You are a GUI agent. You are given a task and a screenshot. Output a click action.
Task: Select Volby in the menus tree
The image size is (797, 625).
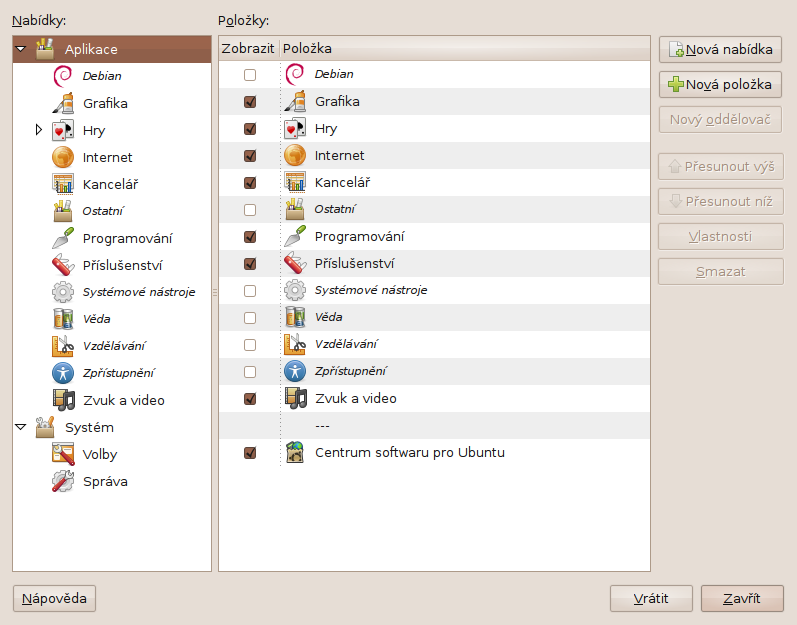click(99, 454)
